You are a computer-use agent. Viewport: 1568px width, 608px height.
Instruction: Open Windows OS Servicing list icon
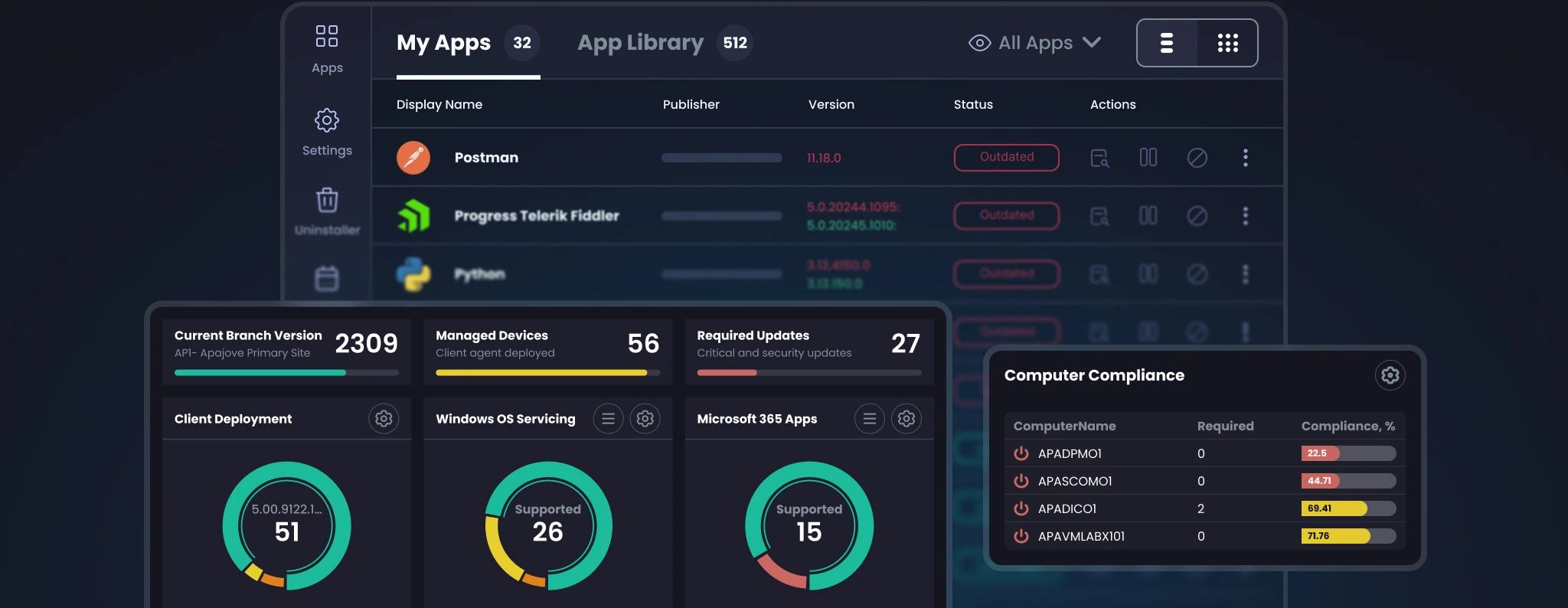609,419
